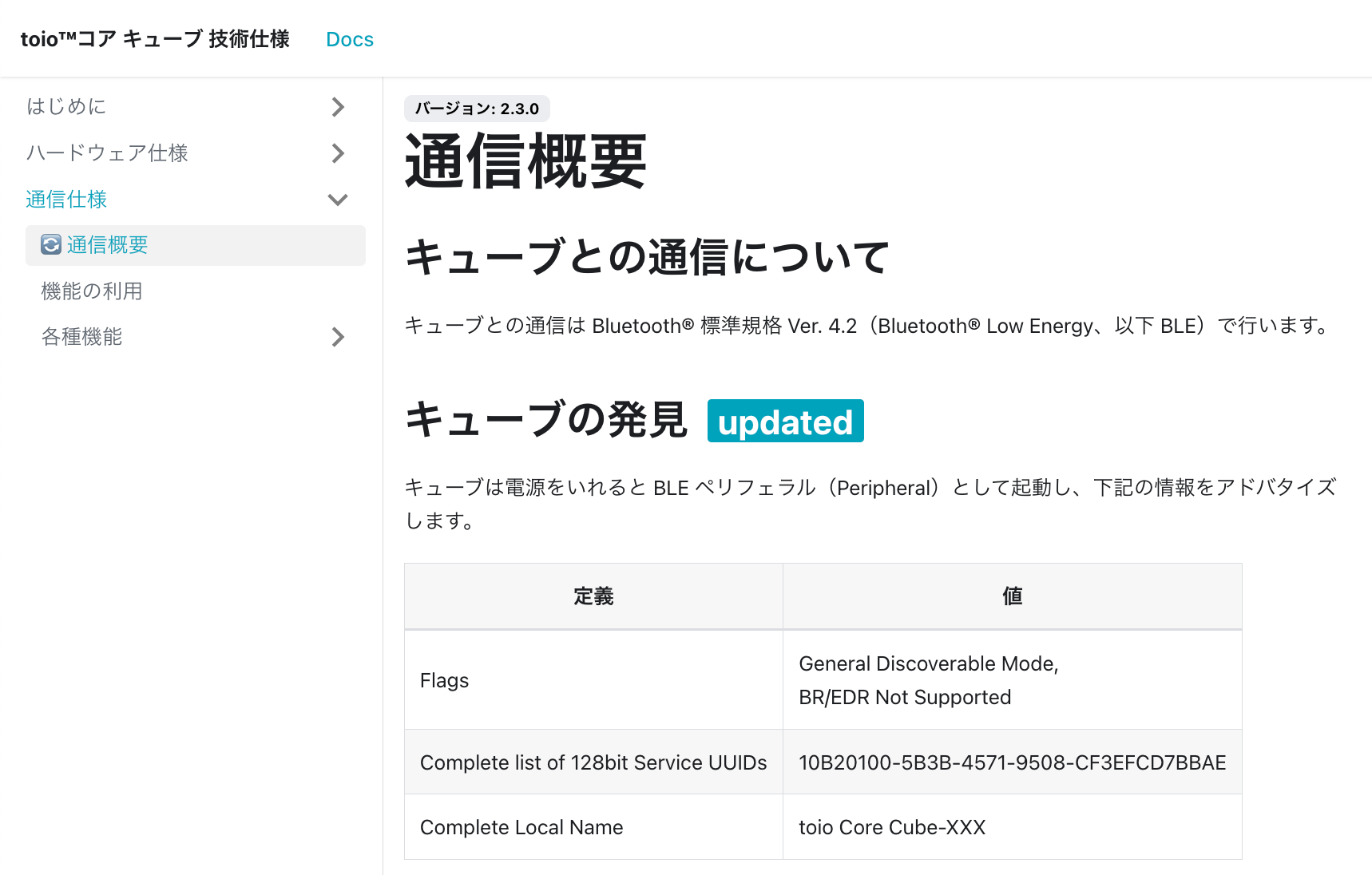Collapse the 通信仕様 section
Viewport: 1372px width, 875px height.
click(x=337, y=200)
